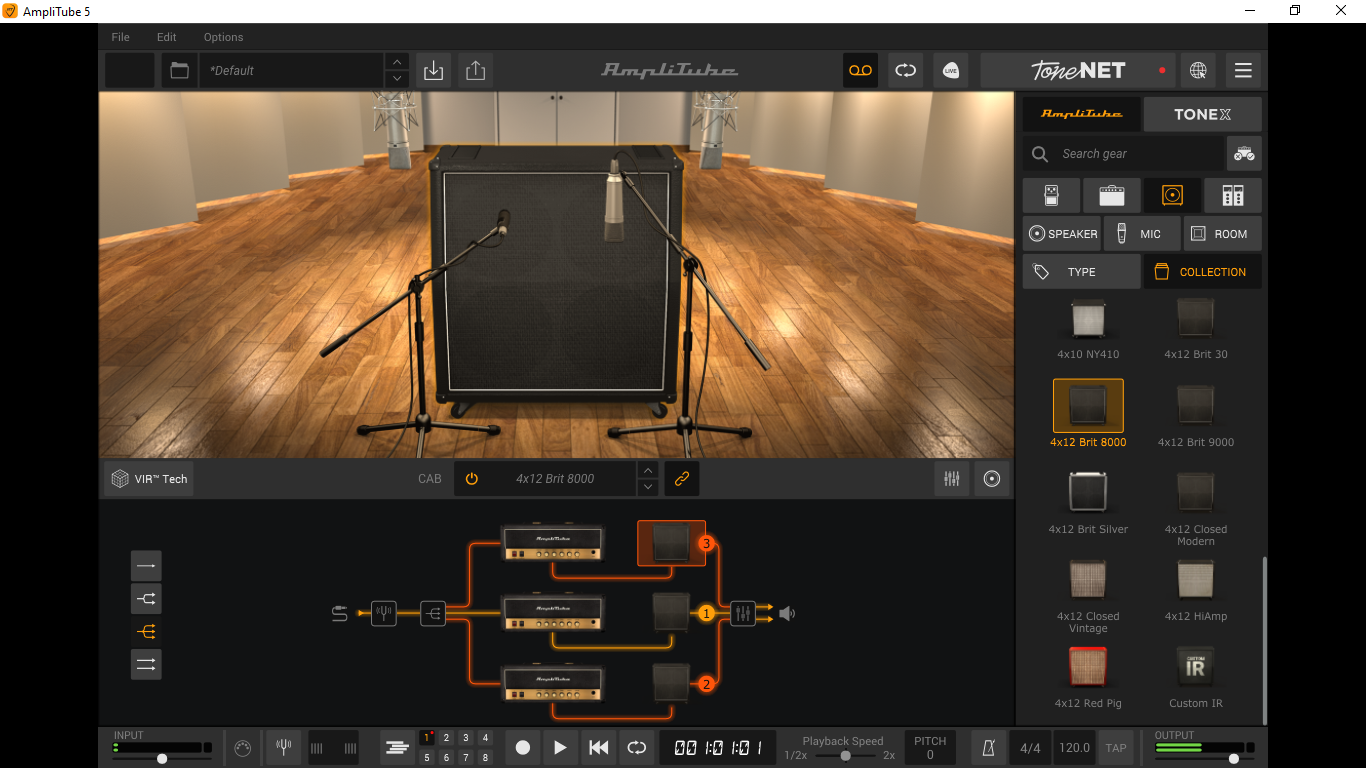Open the custom shop car icon
This screenshot has height=768, width=1366.
(x=1244, y=154)
